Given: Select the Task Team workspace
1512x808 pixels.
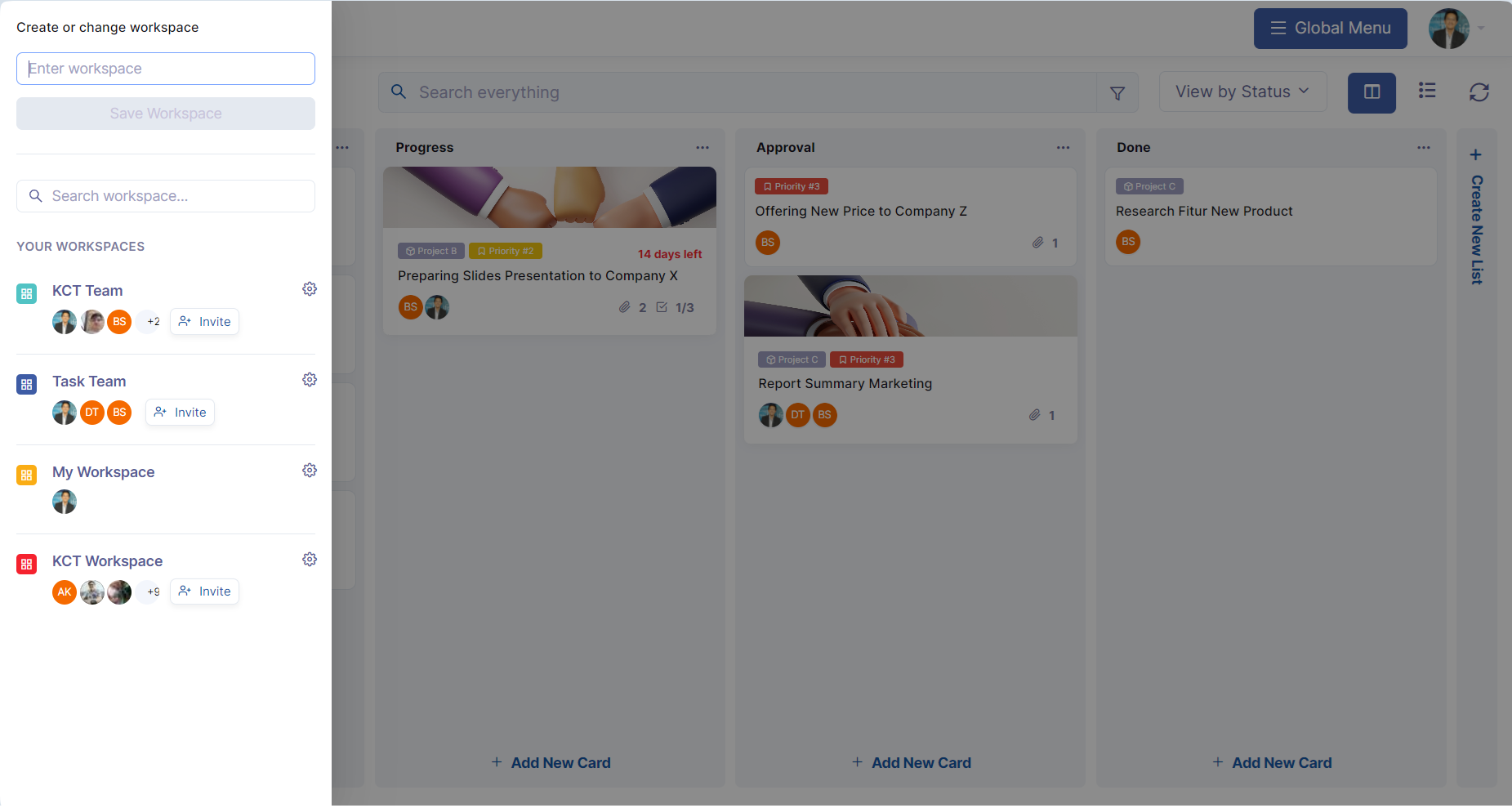Looking at the screenshot, I should pyautogui.click(x=89, y=382).
